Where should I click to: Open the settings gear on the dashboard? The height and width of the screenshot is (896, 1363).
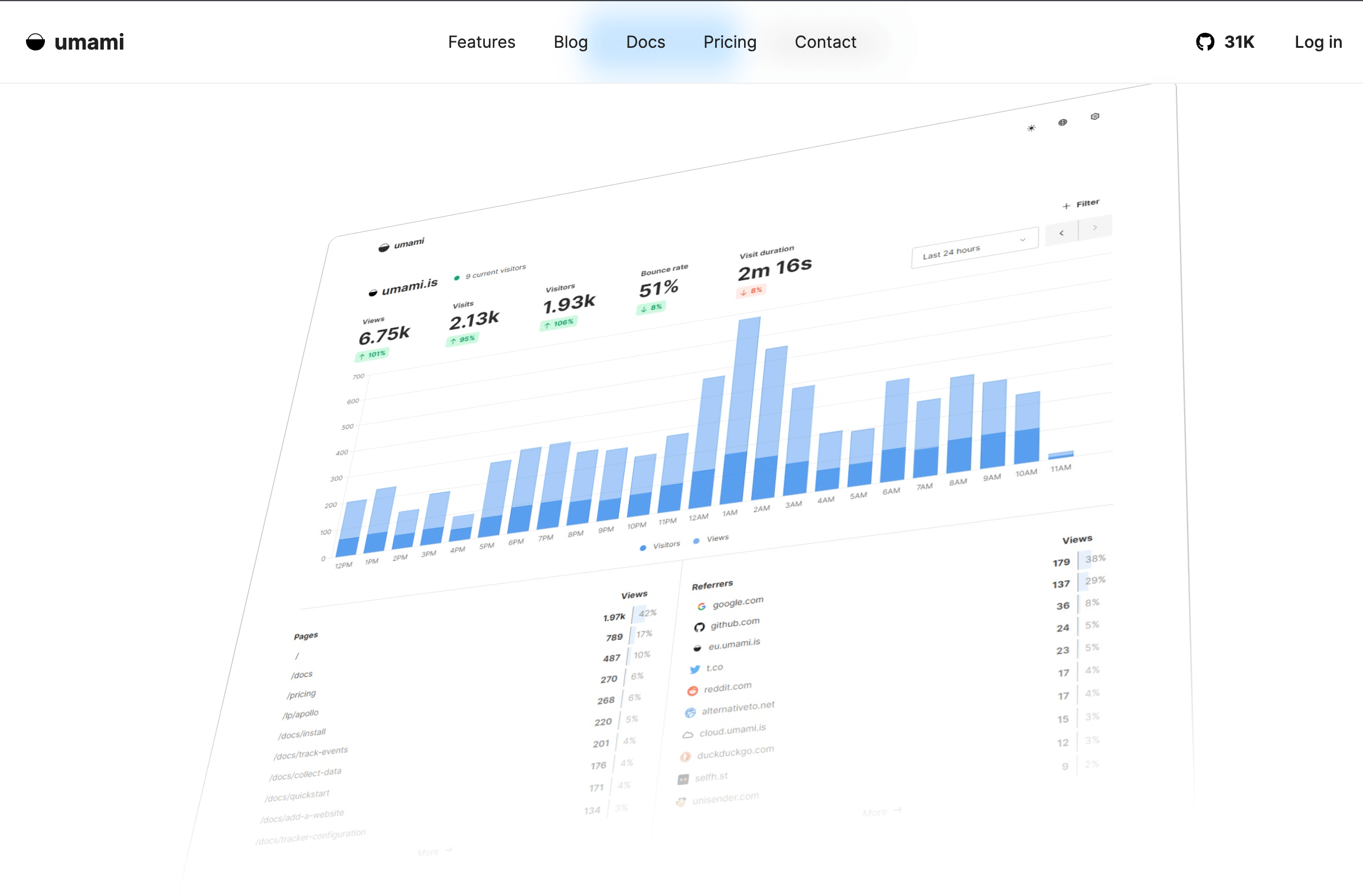(x=1095, y=117)
